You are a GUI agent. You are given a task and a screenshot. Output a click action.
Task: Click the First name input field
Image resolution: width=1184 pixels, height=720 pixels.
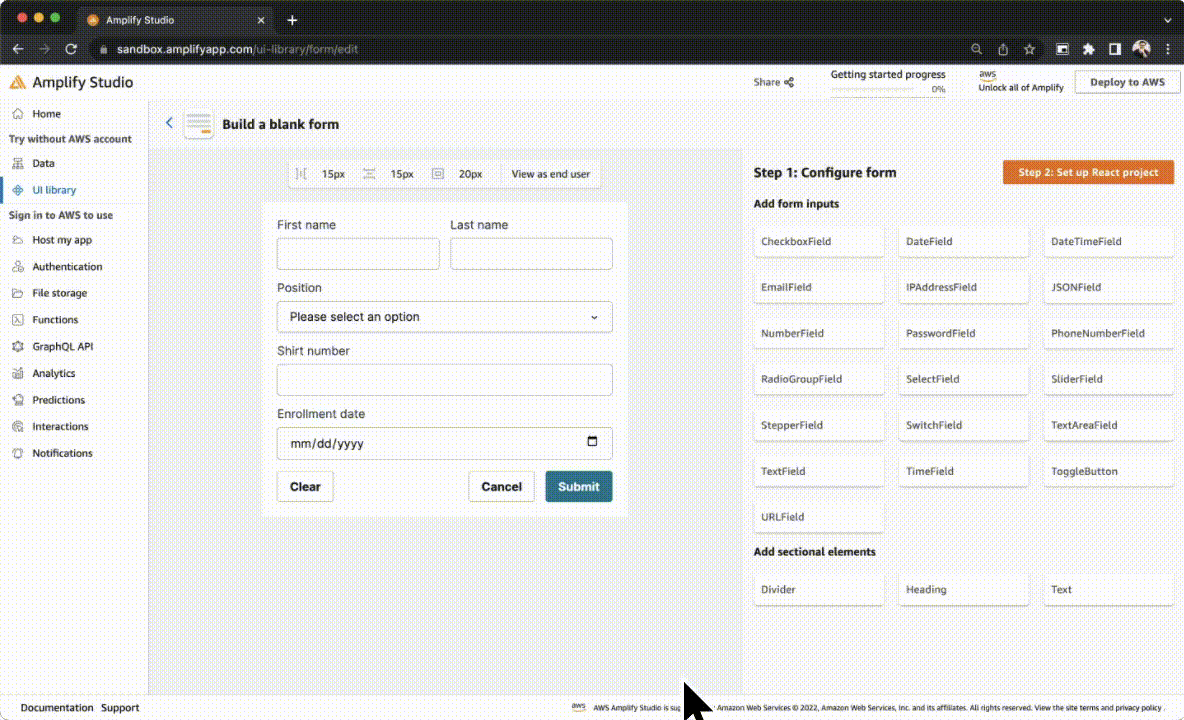pos(357,254)
